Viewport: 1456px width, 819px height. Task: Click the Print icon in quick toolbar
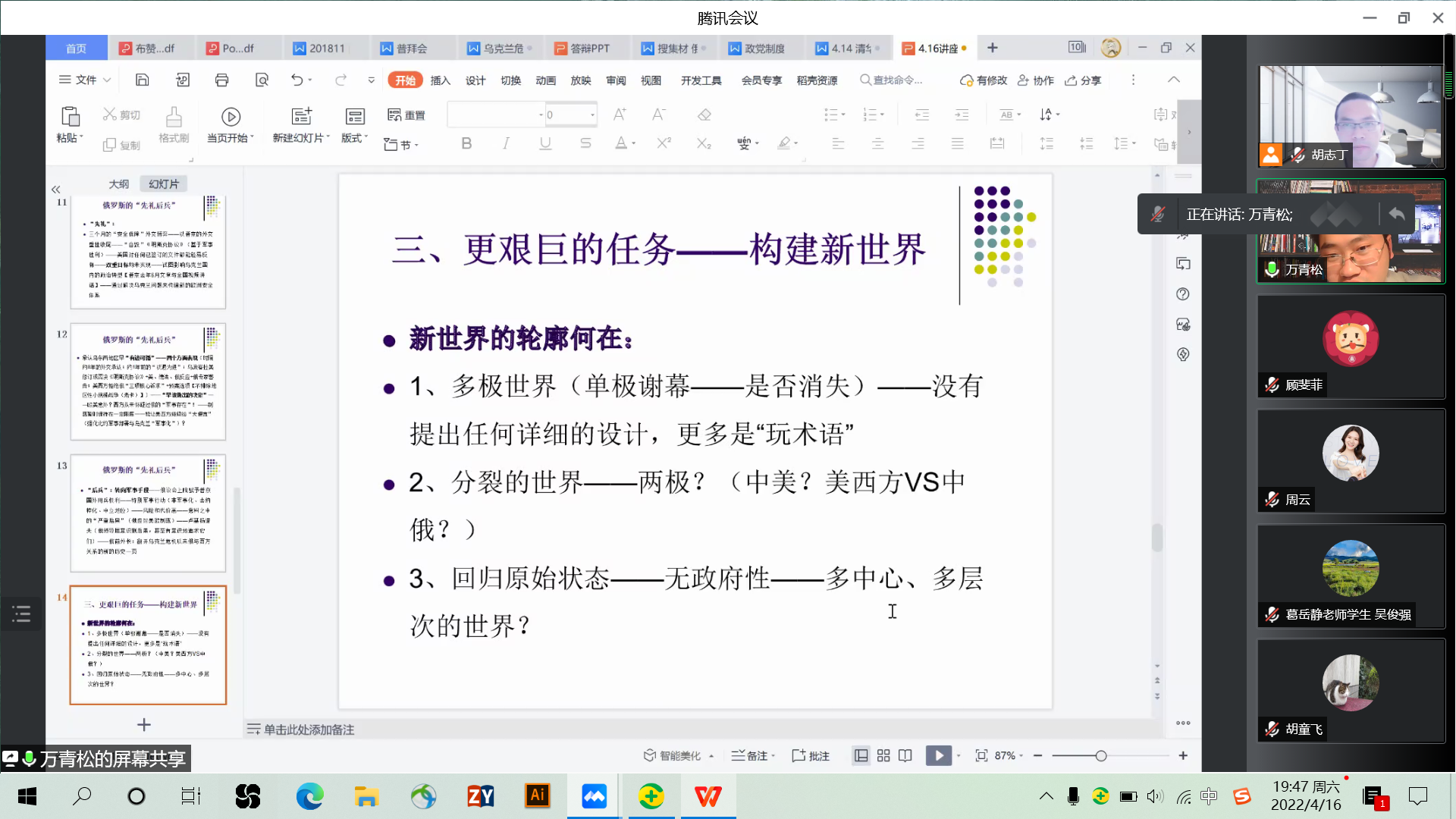221,80
